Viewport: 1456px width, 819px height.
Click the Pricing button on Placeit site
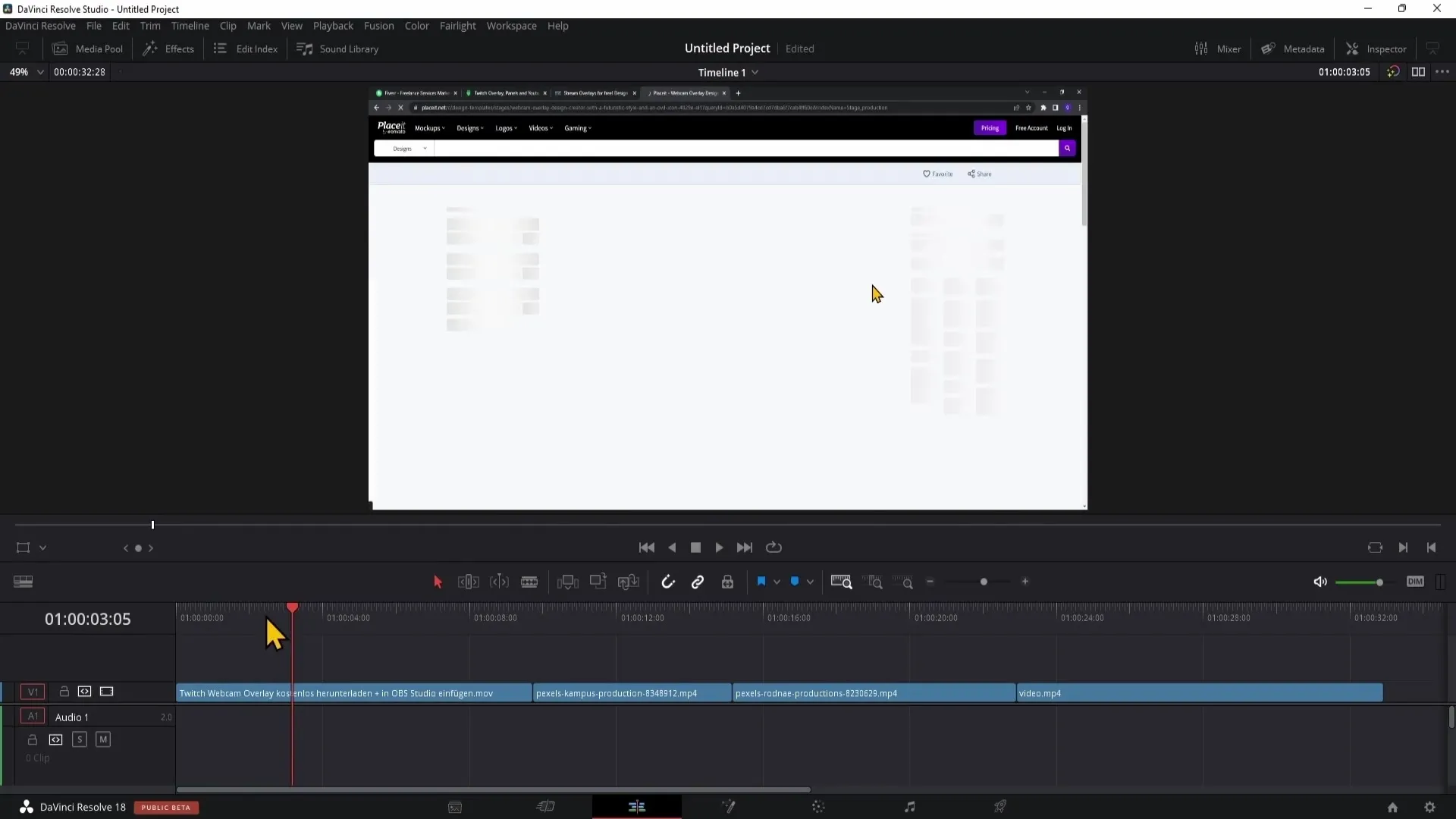pos(989,127)
